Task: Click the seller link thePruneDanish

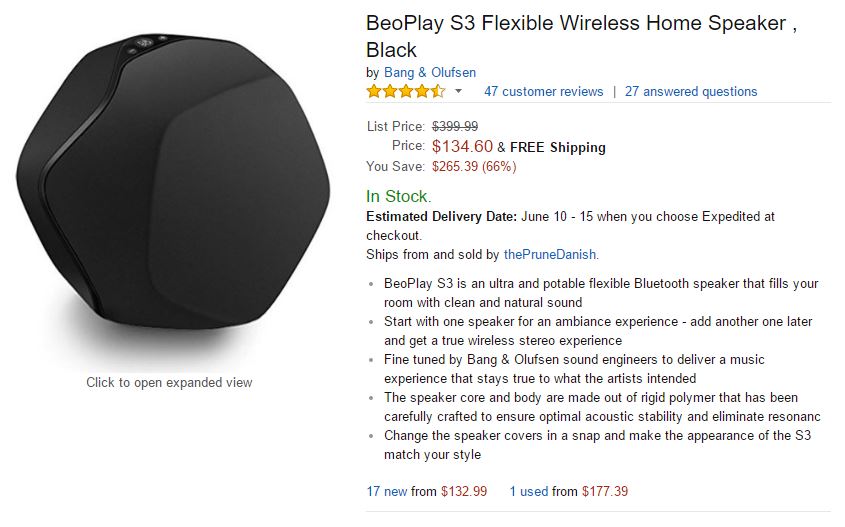Action: (x=550, y=254)
